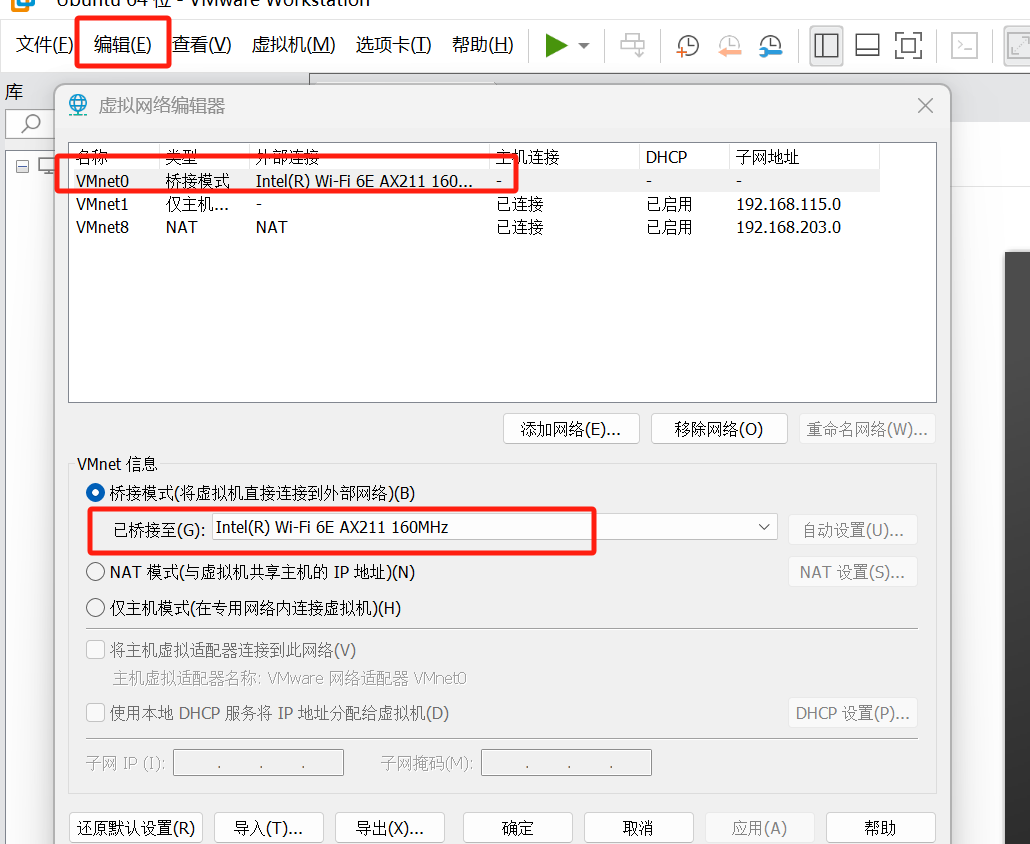Open the 虚拟机(M) menu
This screenshot has height=844, width=1030.
[293, 45]
